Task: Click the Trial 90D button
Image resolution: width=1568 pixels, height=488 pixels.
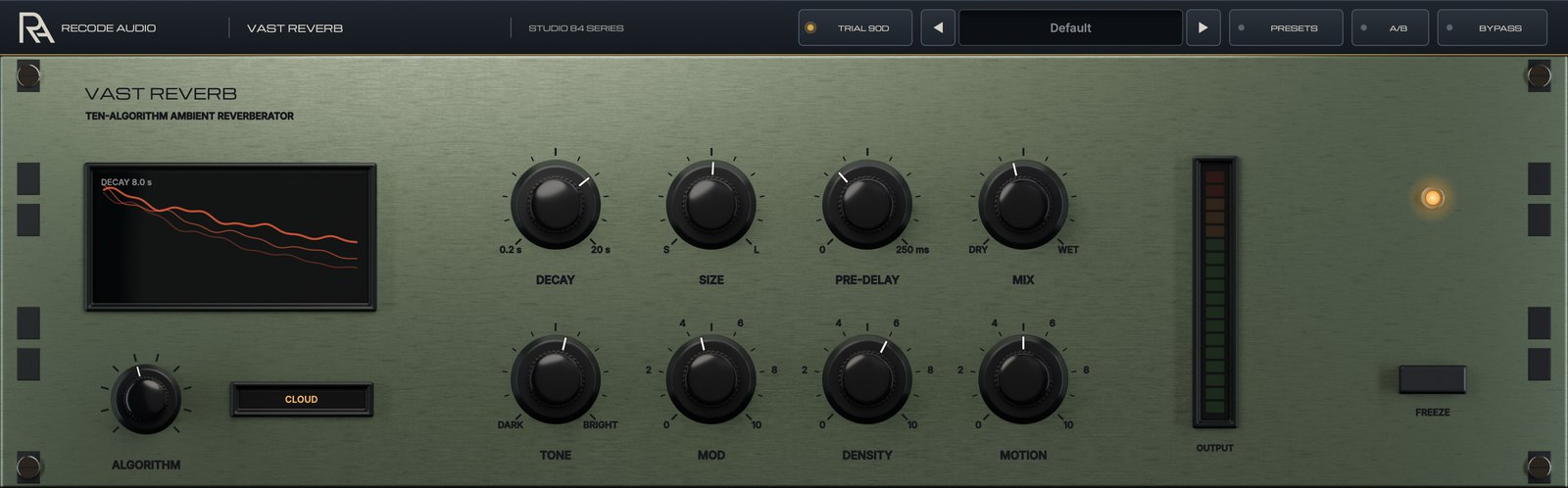Action: pyautogui.click(x=856, y=27)
